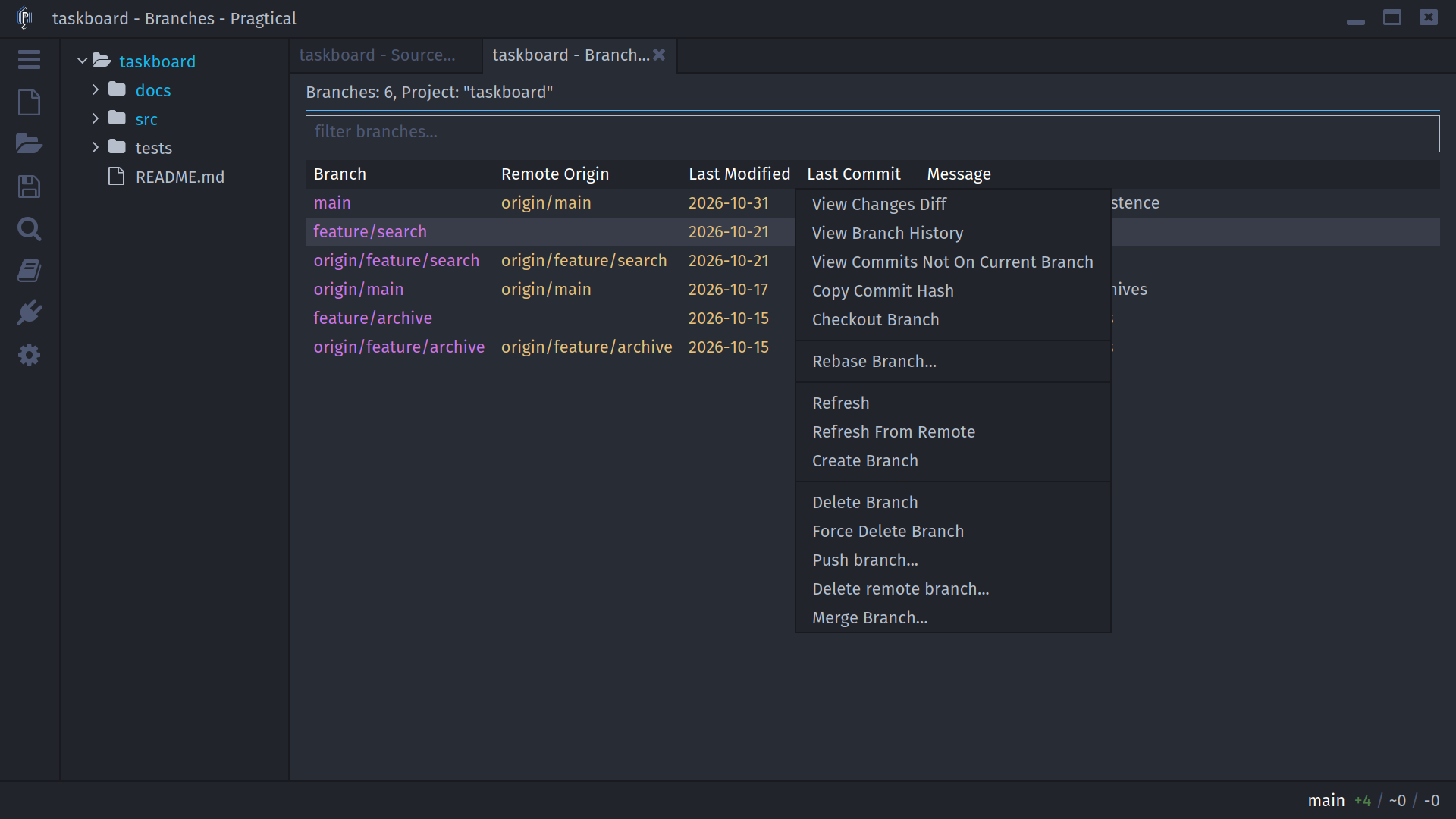
Task: Click the new file icon in sidebar
Action: (29, 102)
